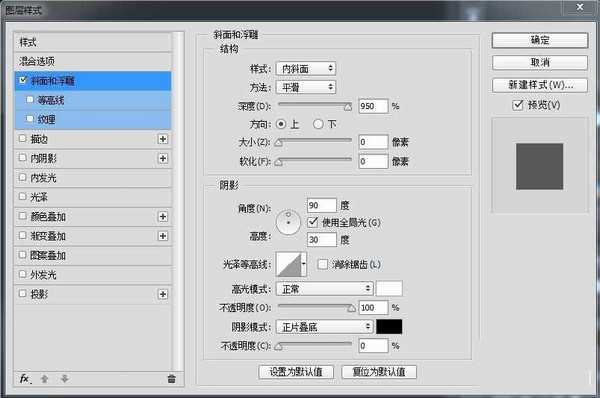600x398 pixels.
Task: Enable the 等高线 checkbox
Action: click(30, 100)
